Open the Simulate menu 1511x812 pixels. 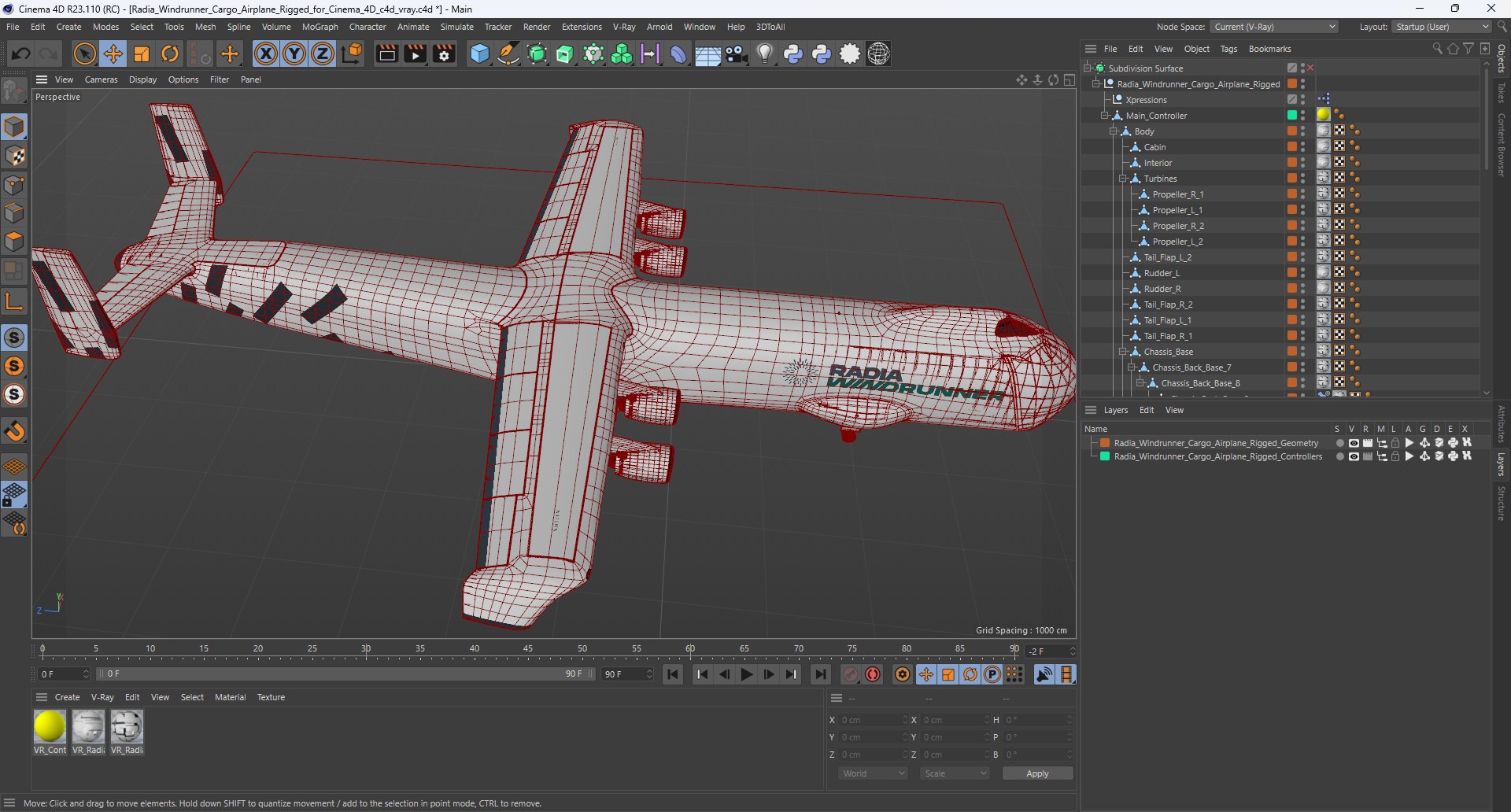click(x=457, y=27)
